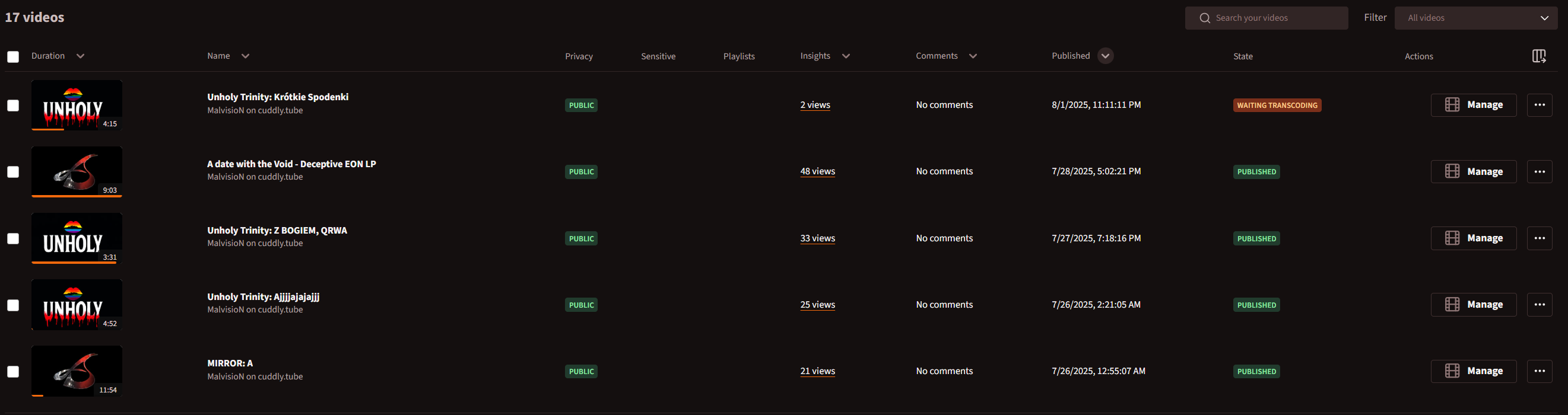This screenshot has height=415, width=1568.
Task: Sort by the Comments column header
Action: tap(936, 56)
